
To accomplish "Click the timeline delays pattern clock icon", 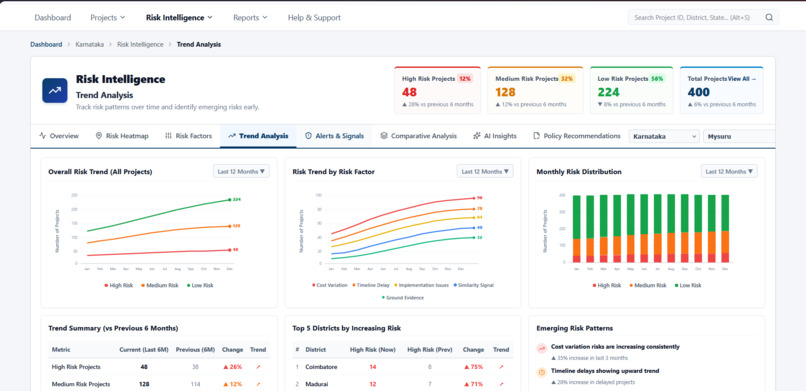I will [542, 373].
